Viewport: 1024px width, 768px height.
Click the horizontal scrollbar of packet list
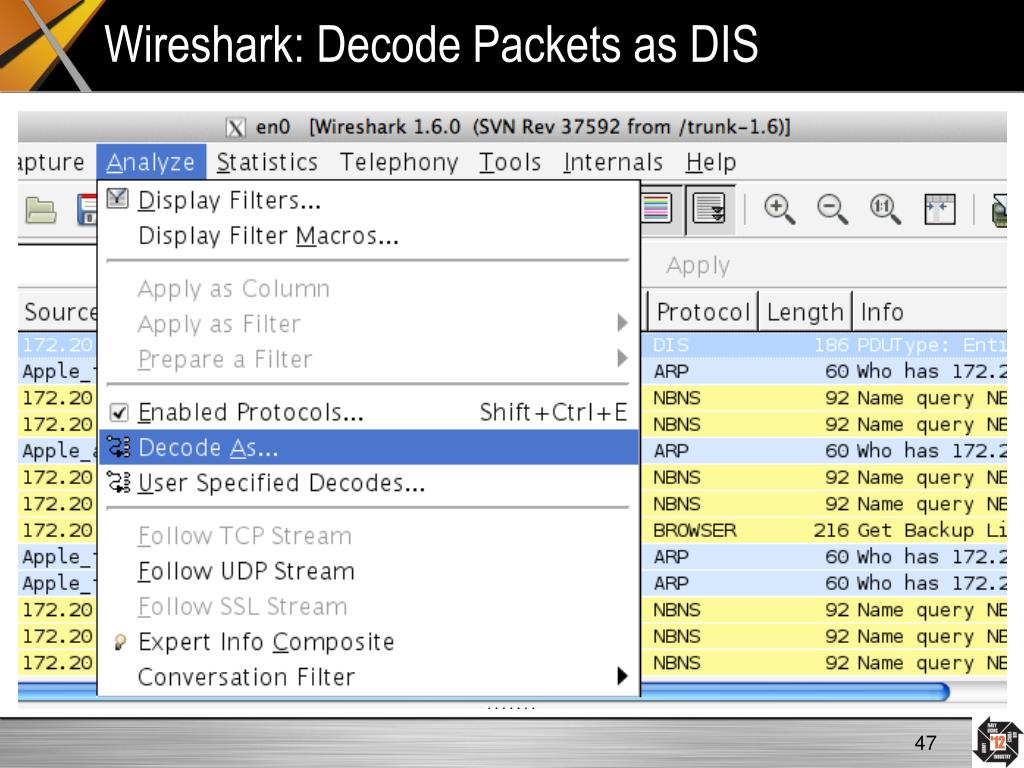483,692
